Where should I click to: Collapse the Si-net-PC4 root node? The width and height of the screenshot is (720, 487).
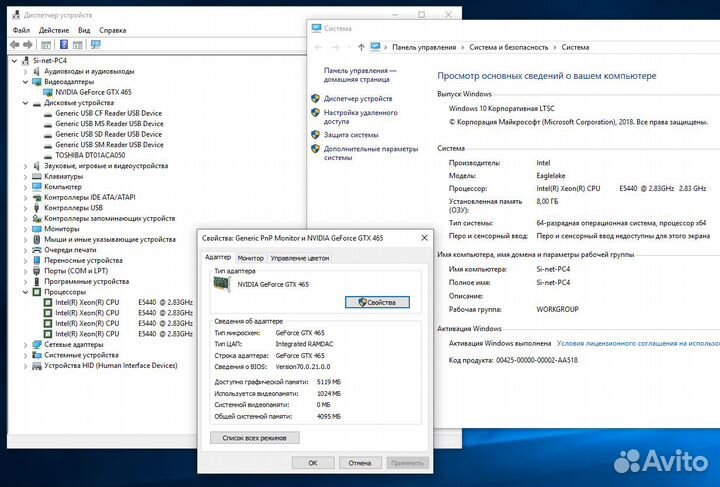14,61
